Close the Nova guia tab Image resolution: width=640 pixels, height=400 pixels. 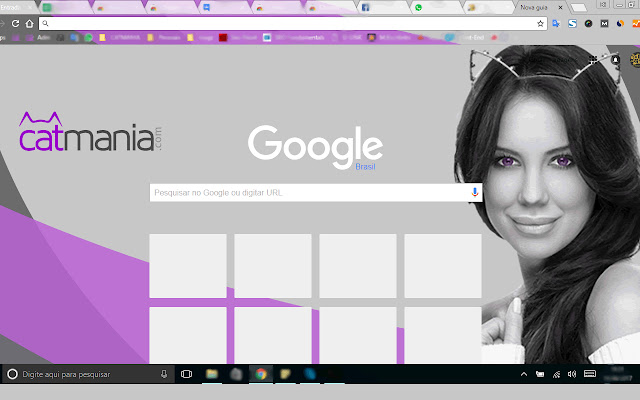tap(560, 7)
